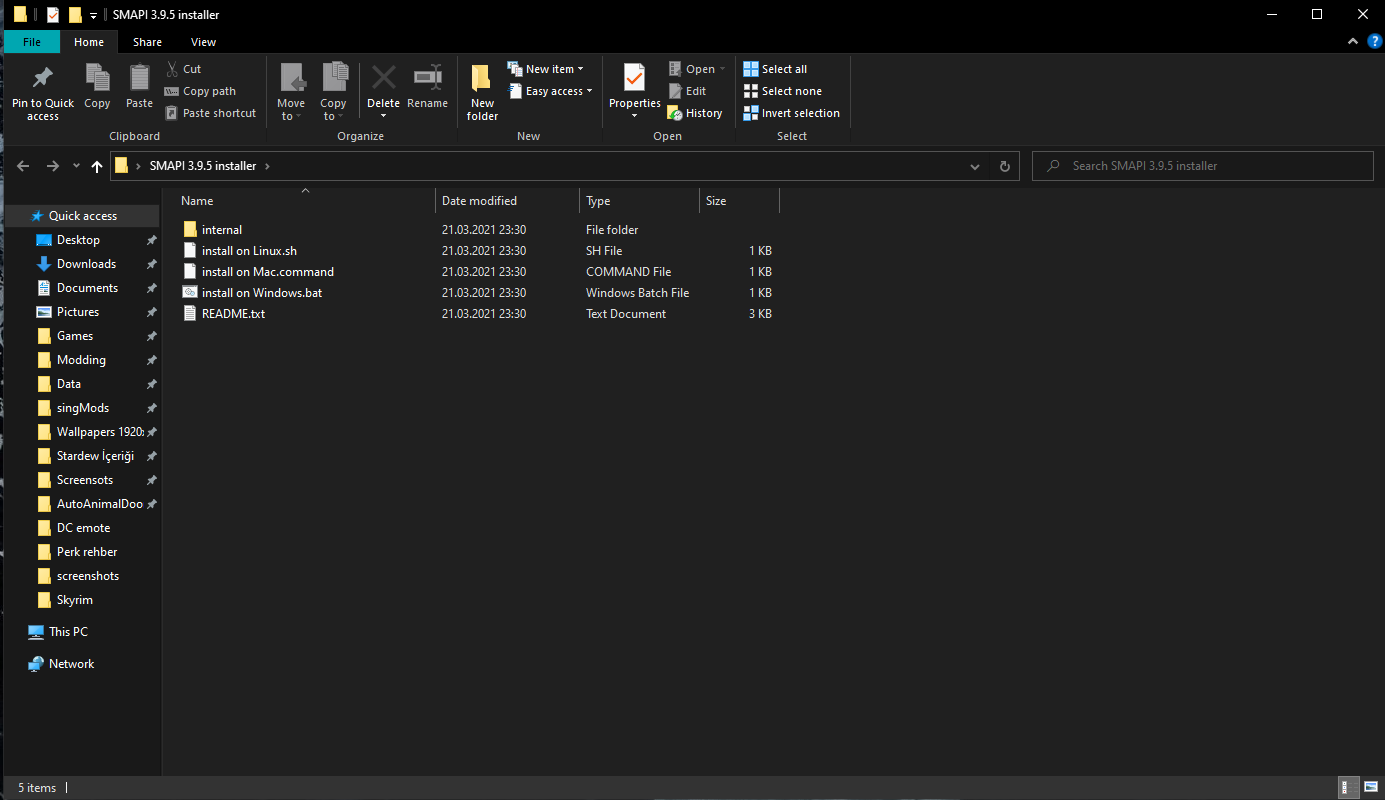Open the Move to dropdown

coord(291,92)
